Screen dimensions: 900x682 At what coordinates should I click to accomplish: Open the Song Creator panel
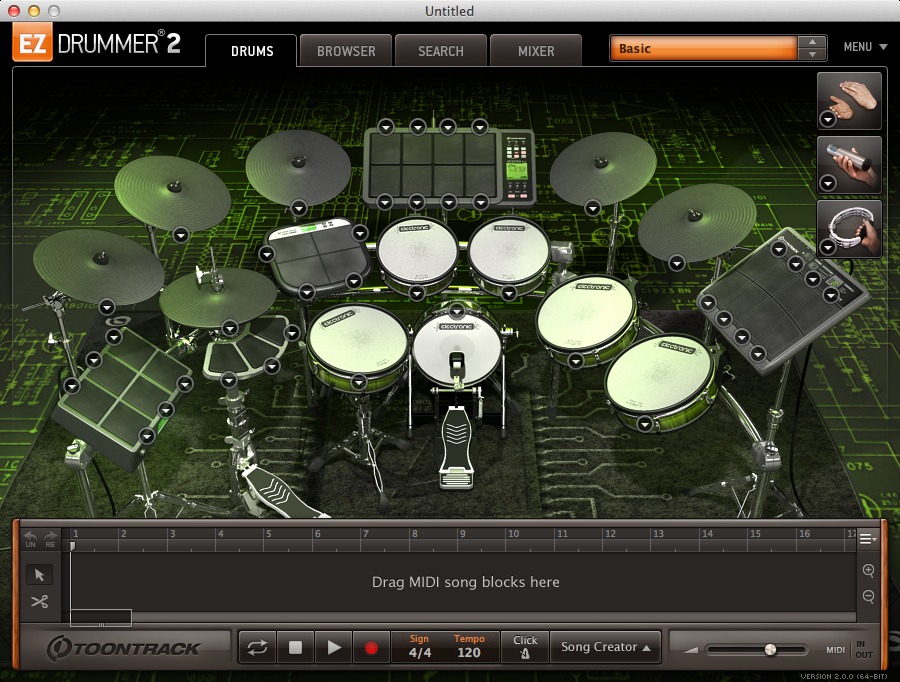tap(606, 647)
